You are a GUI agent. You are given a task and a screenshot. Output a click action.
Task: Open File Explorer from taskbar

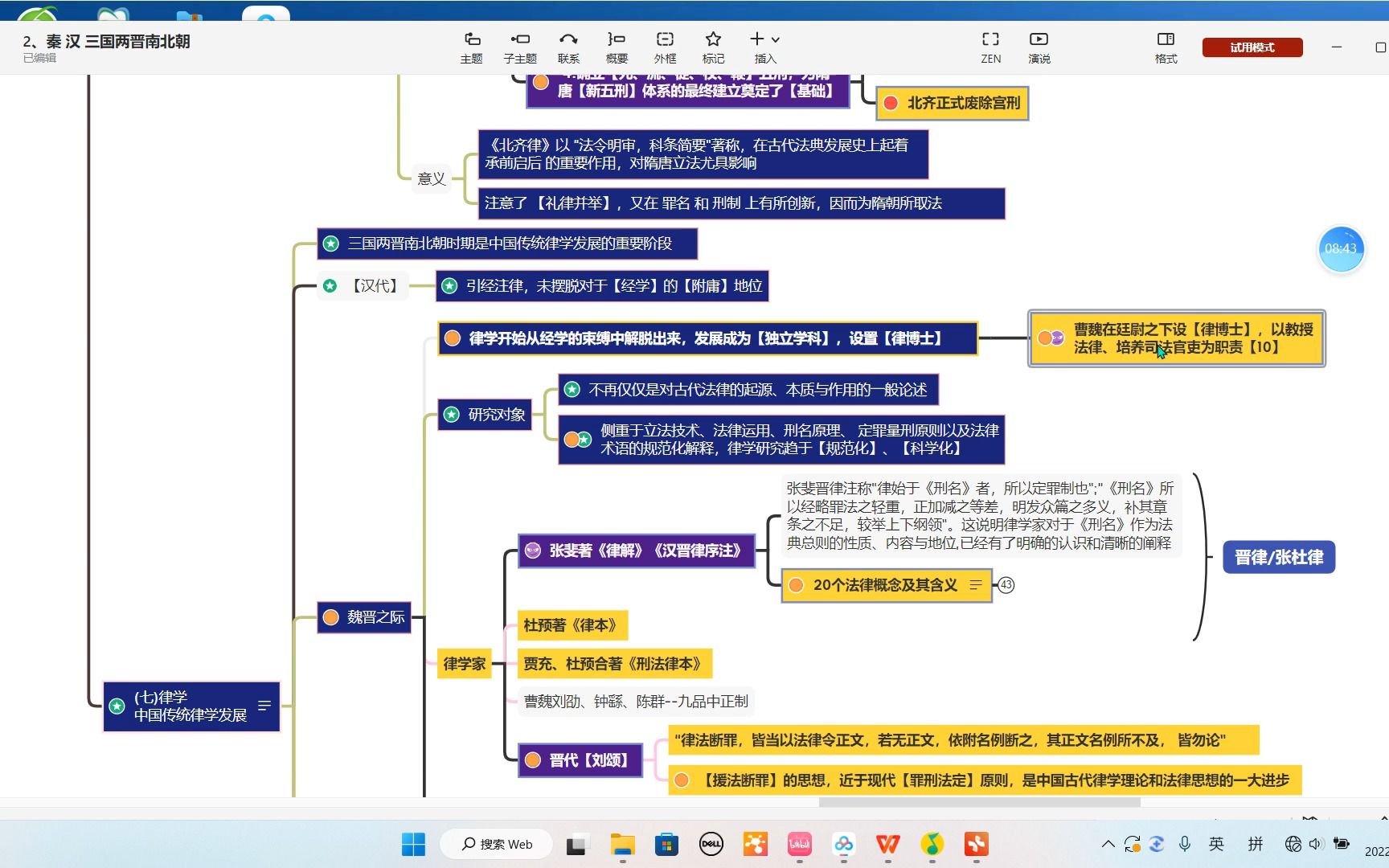point(622,844)
